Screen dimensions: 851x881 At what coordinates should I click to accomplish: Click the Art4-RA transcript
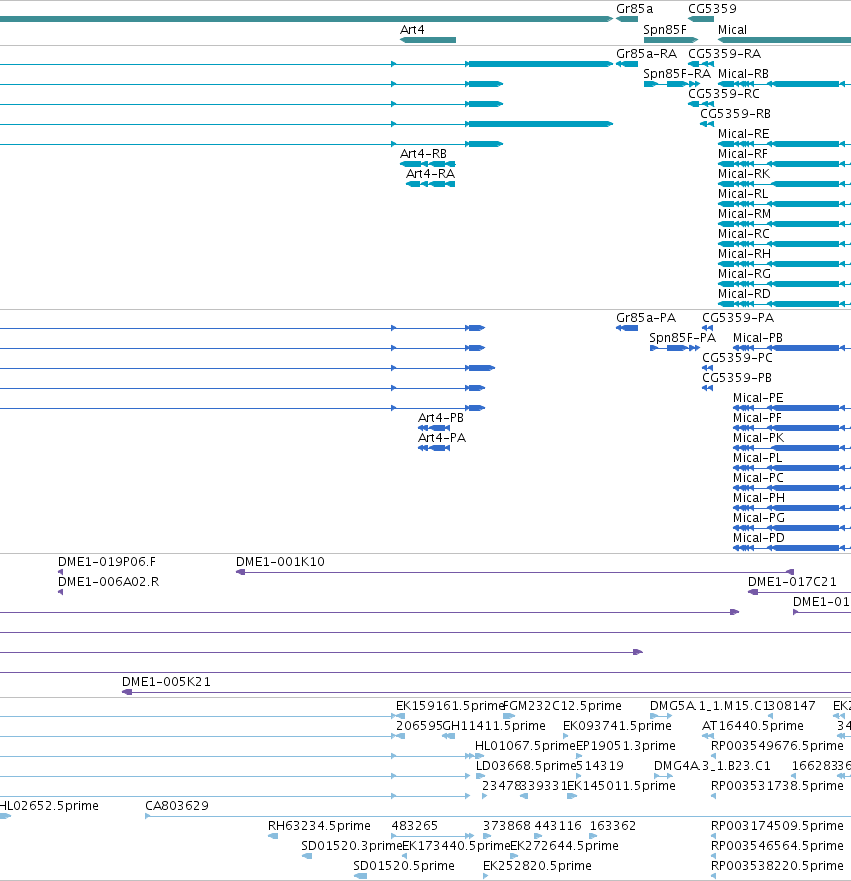pos(430,184)
